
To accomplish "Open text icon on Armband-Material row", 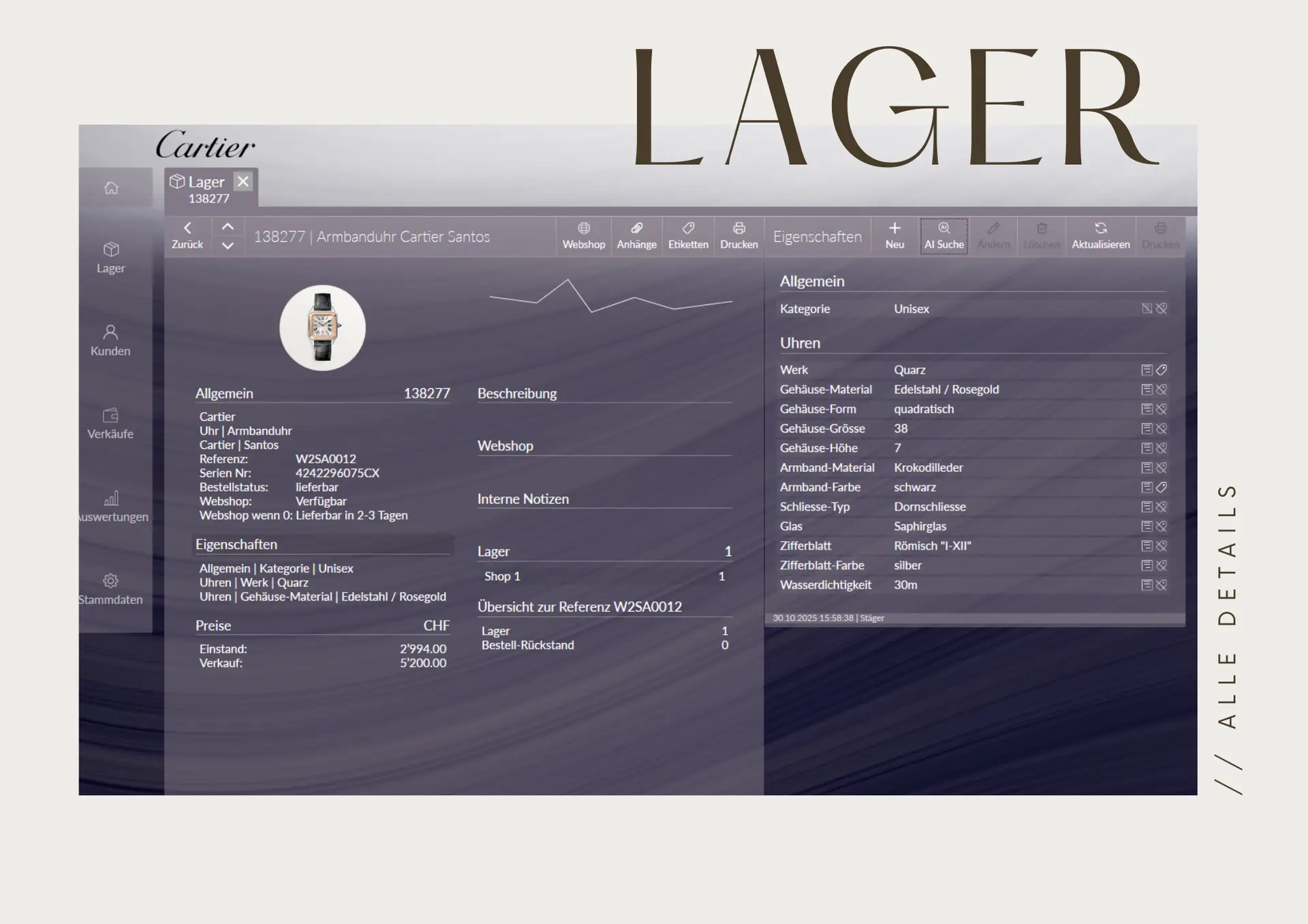I will coord(1147,468).
